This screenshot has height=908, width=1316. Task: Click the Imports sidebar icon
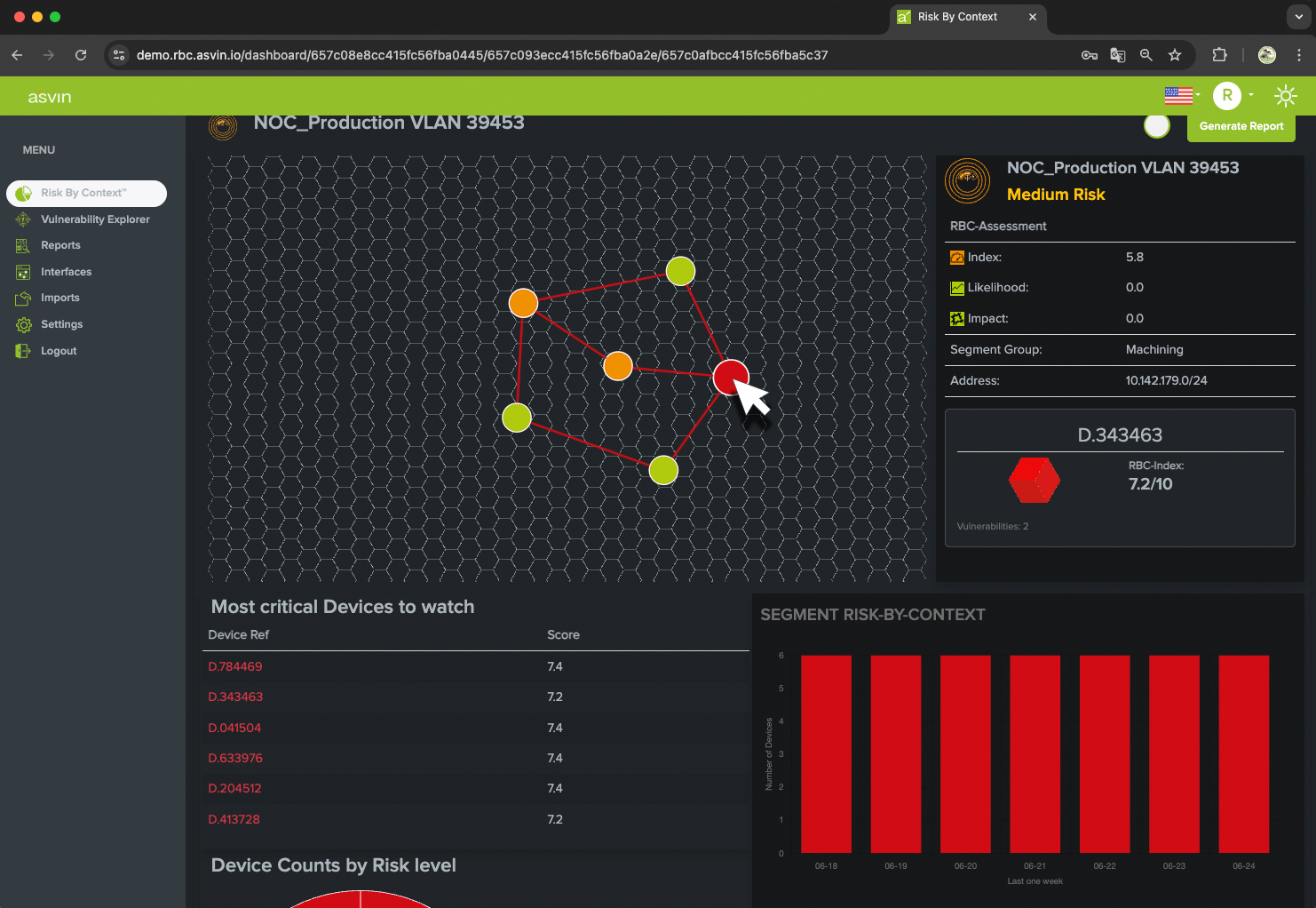click(x=23, y=299)
